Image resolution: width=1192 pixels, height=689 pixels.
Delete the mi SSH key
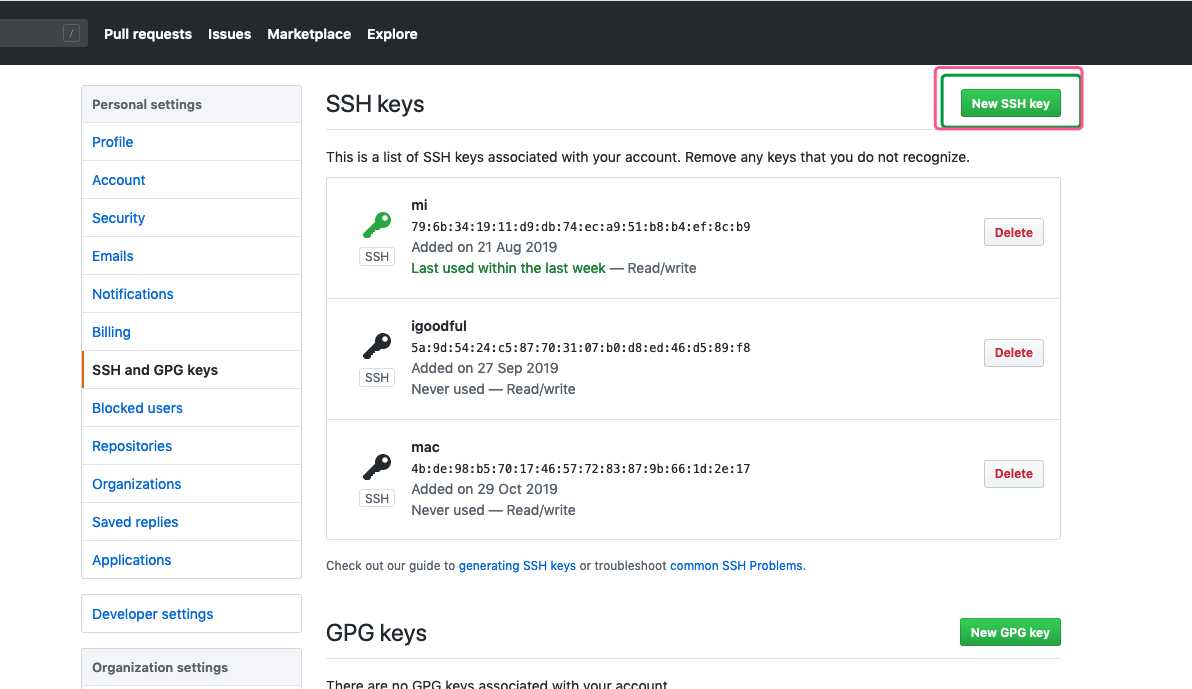1013,233
